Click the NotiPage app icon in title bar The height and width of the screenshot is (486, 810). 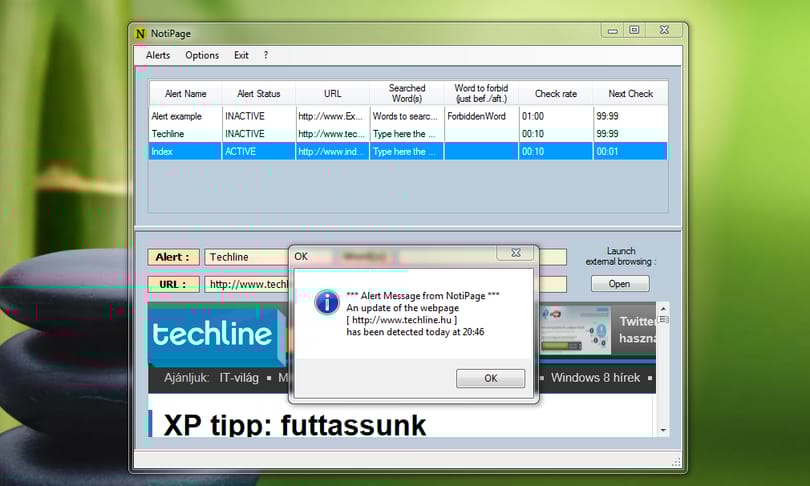click(140, 34)
